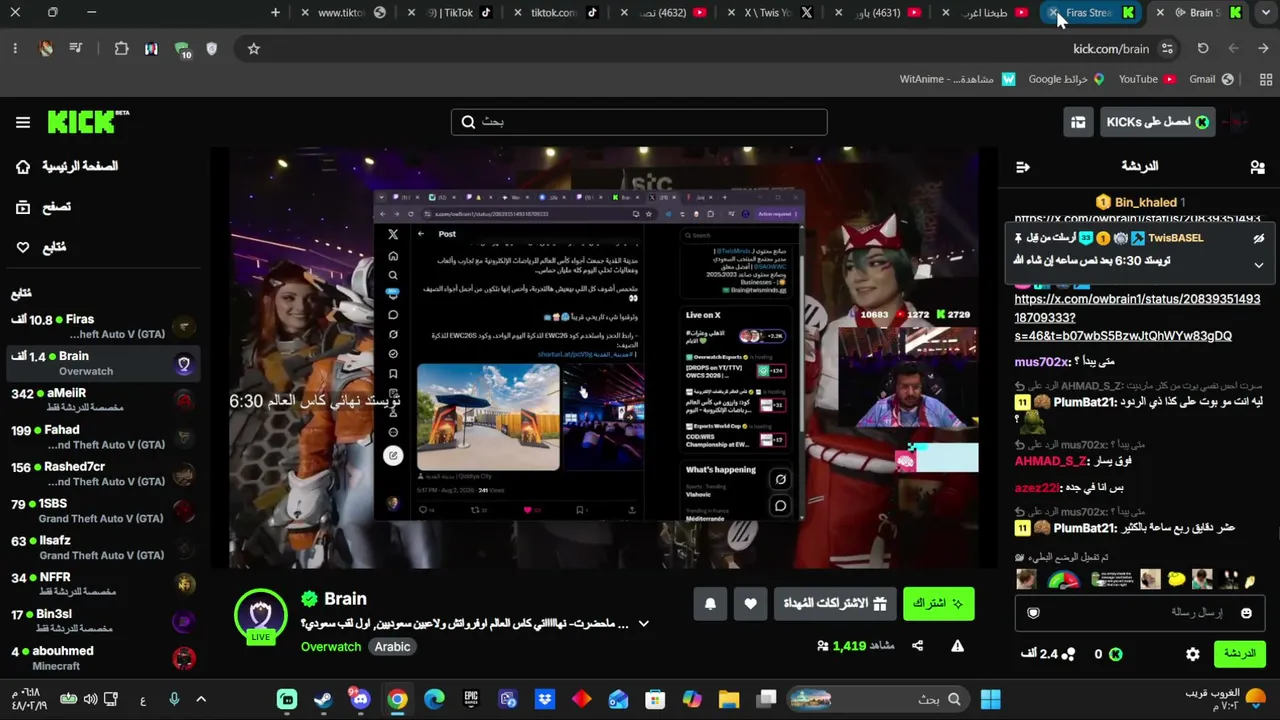Click the gifted subscriptions button
This screenshot has height=720, width=1280.
(835, 604)
